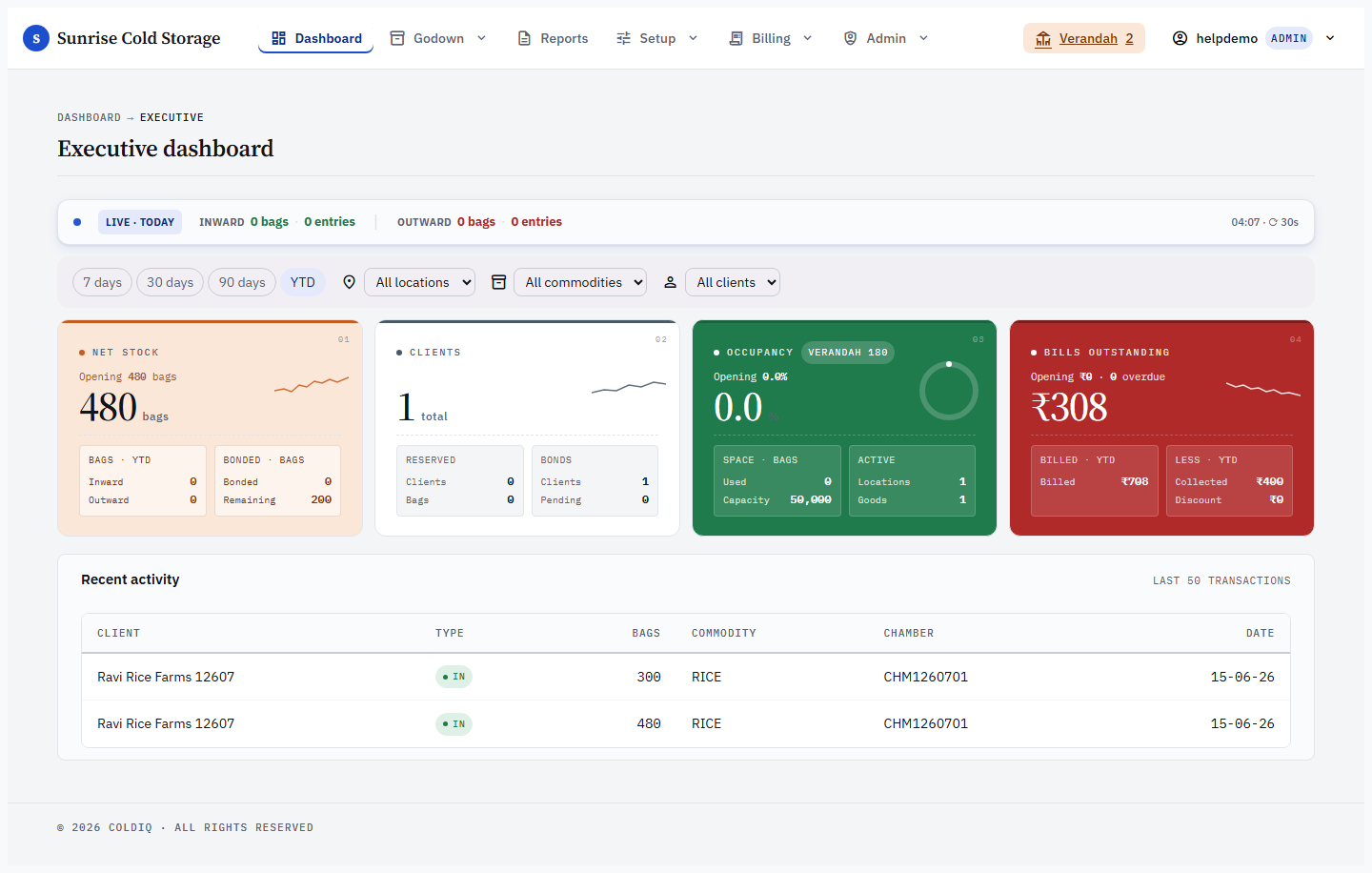Click the Sunrise Cold Storage title

[139, 38]
